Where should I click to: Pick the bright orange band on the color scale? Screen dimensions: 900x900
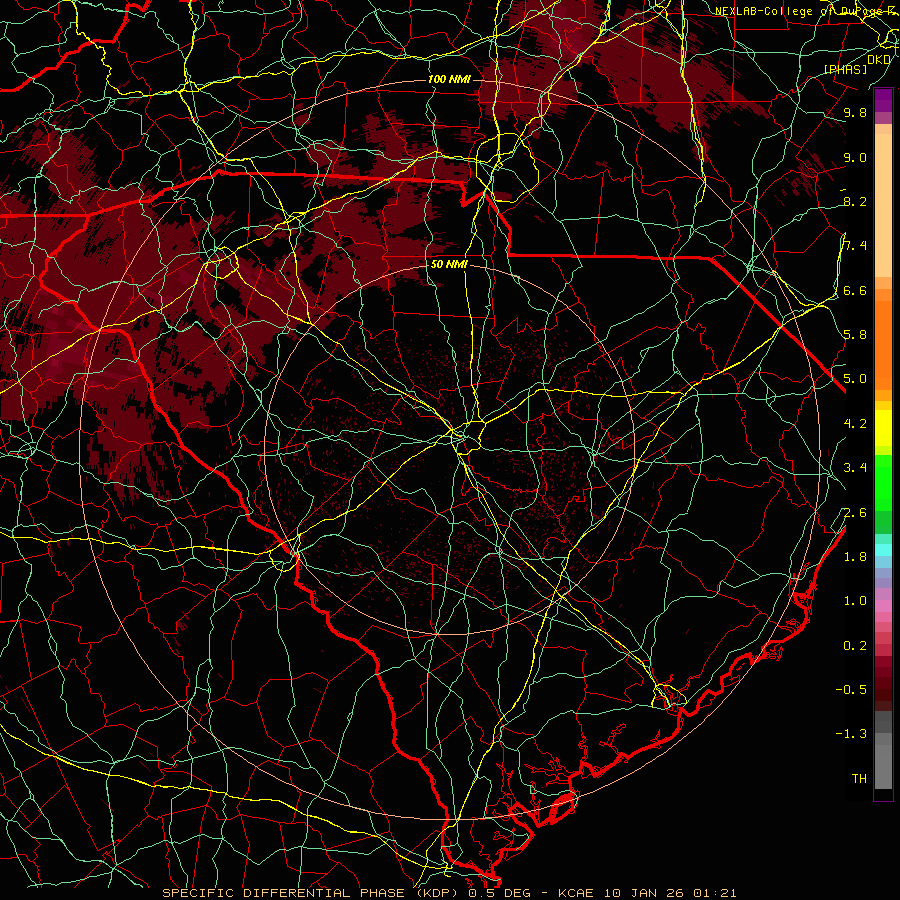pyautogui.click(x=883, y=345)
